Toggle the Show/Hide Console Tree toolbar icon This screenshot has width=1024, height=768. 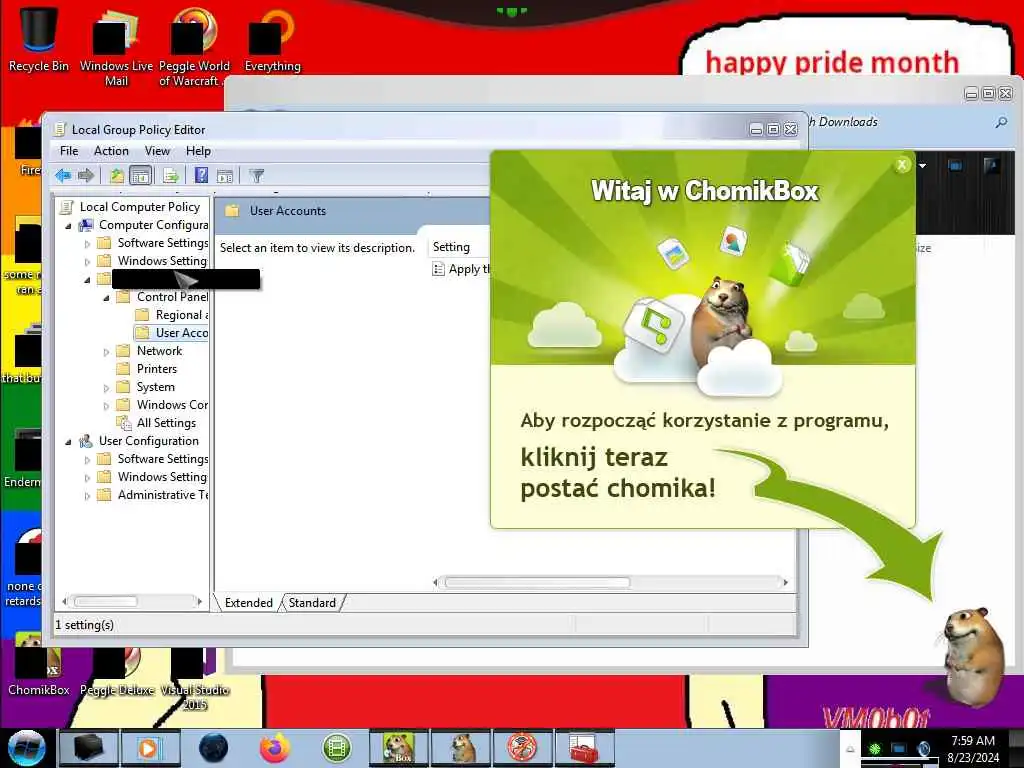pyautogui.click(x=140, y=175)
